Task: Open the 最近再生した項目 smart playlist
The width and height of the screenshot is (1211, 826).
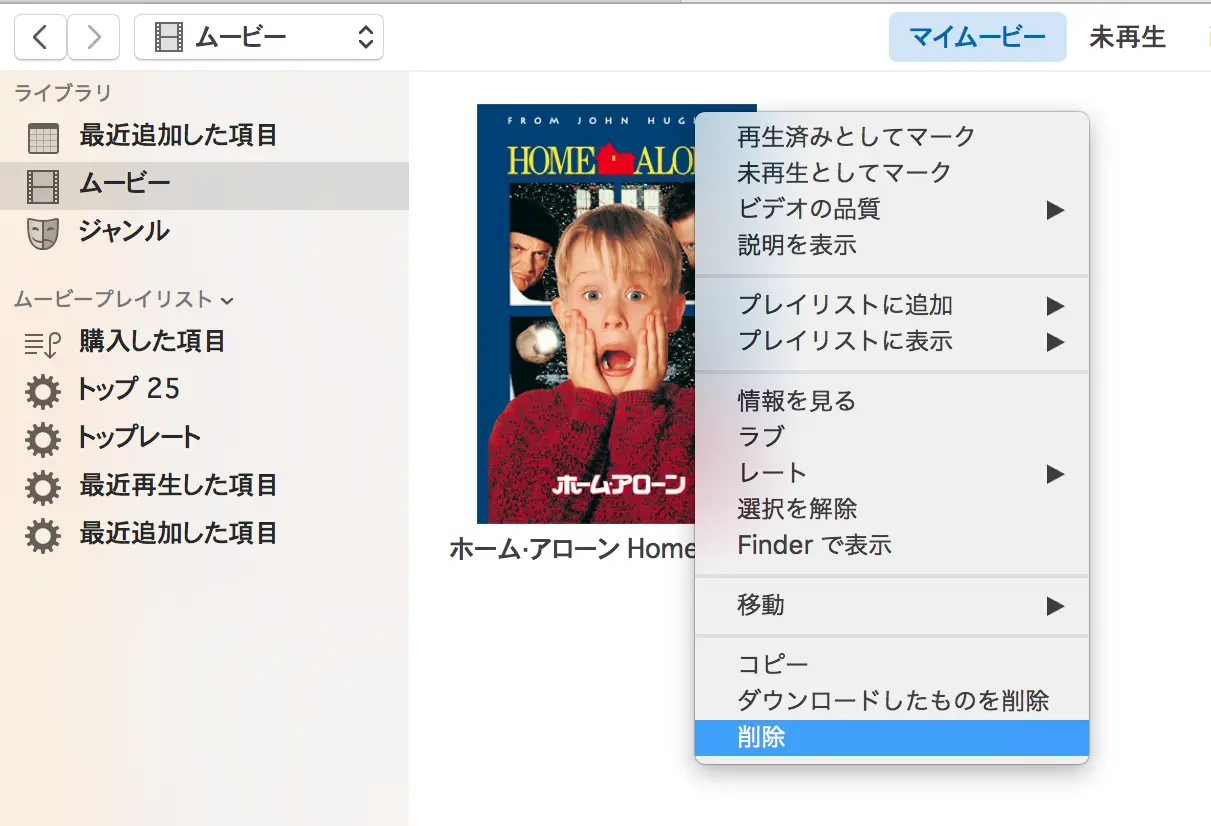Action: point(178,486)
